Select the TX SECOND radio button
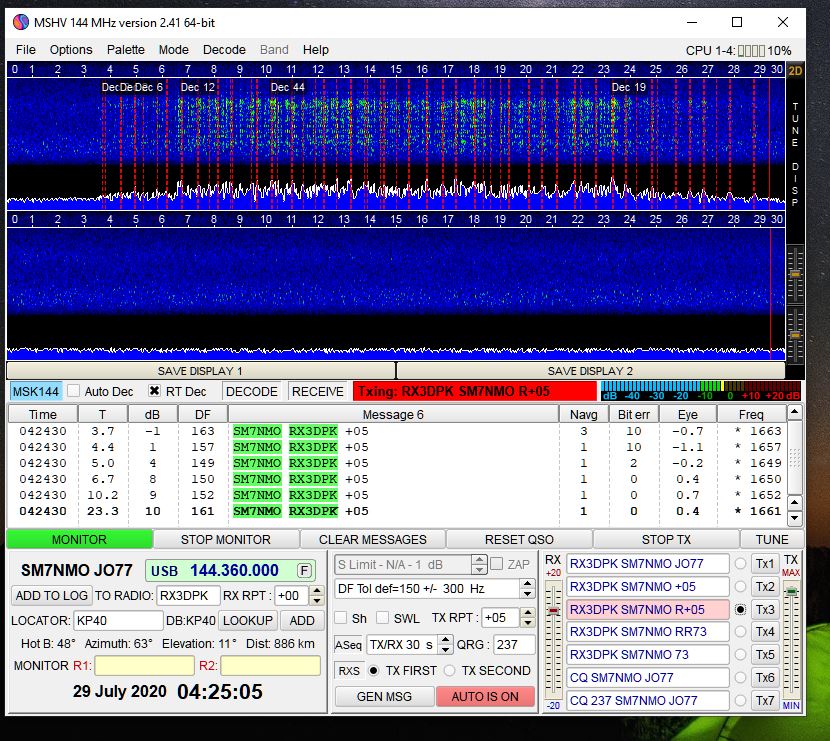The image size is (830, 741). (x=450, y=671)
